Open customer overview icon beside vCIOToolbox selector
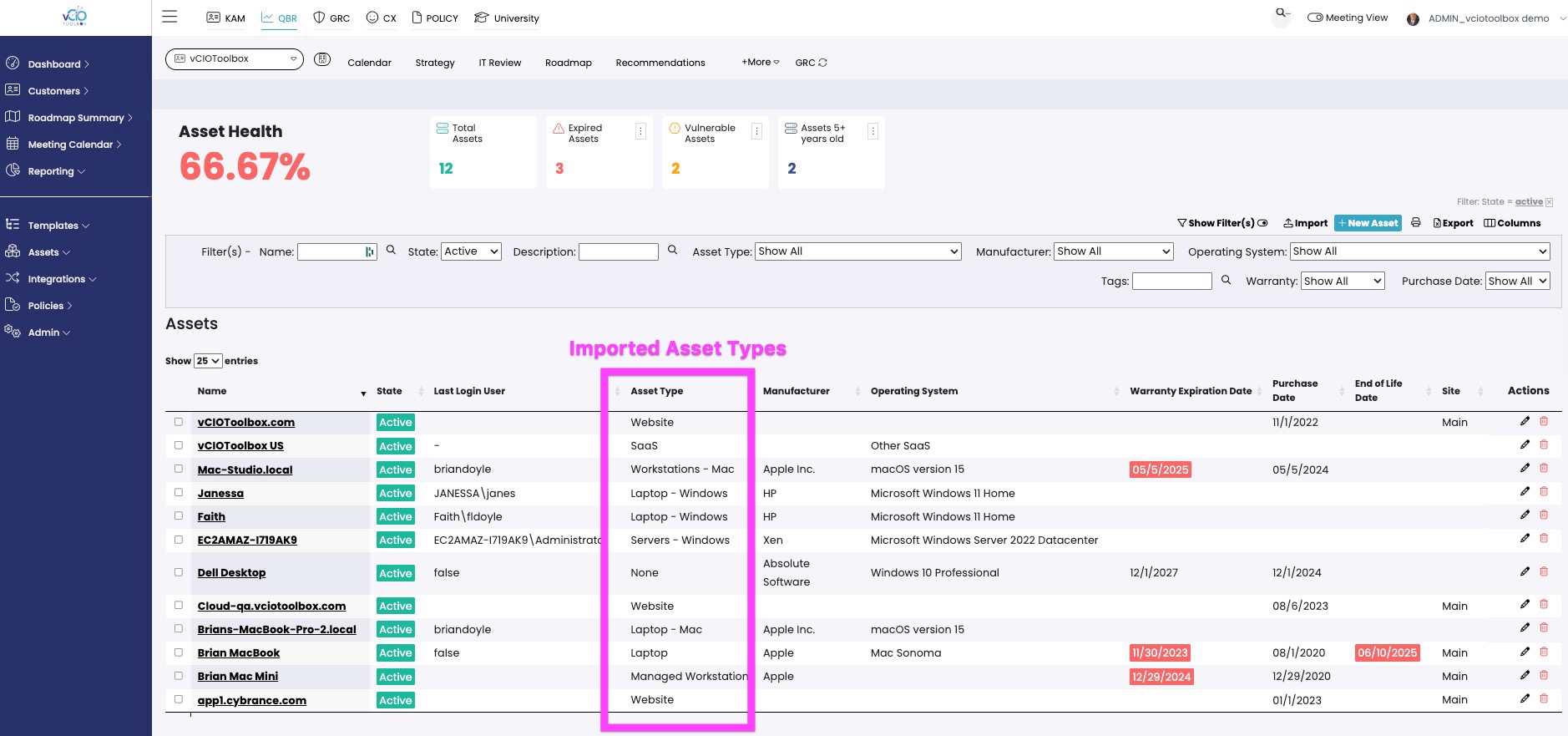Viewport: 1568px width, 736px height. click(x=322, y=59)
